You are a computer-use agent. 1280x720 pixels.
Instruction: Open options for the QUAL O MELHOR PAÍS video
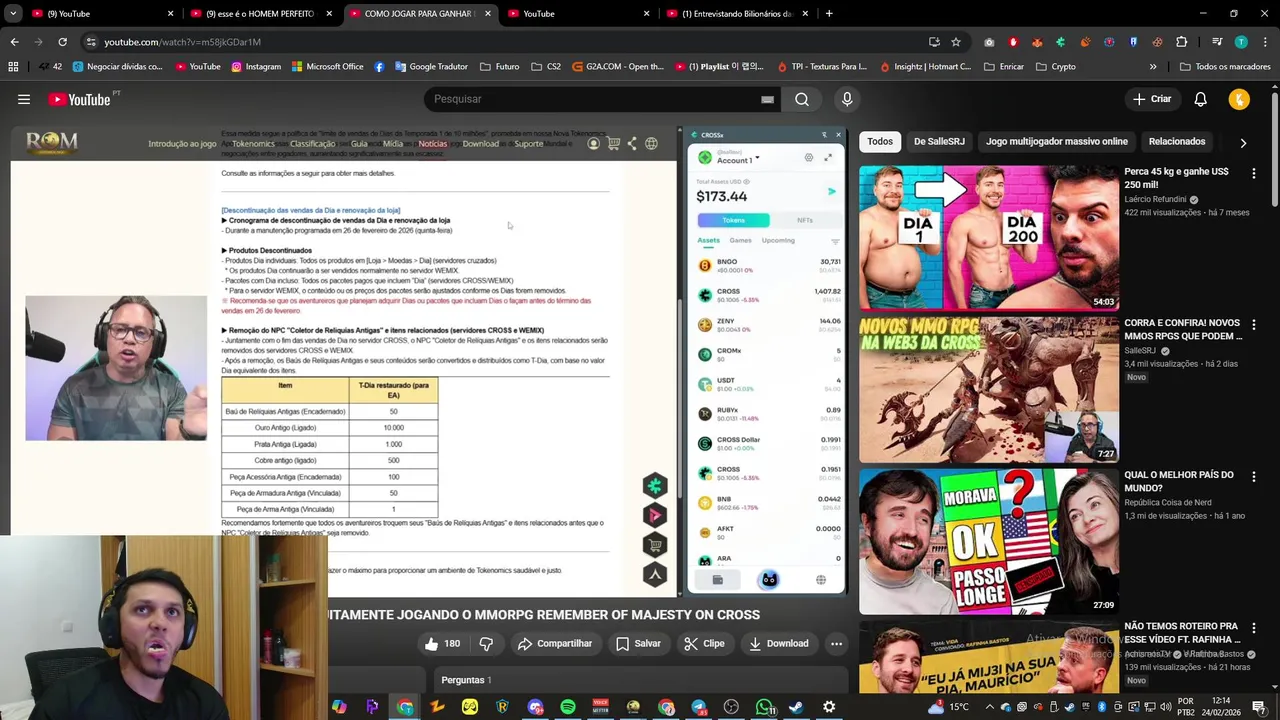pyautogui.click(x=1254, y=477)
